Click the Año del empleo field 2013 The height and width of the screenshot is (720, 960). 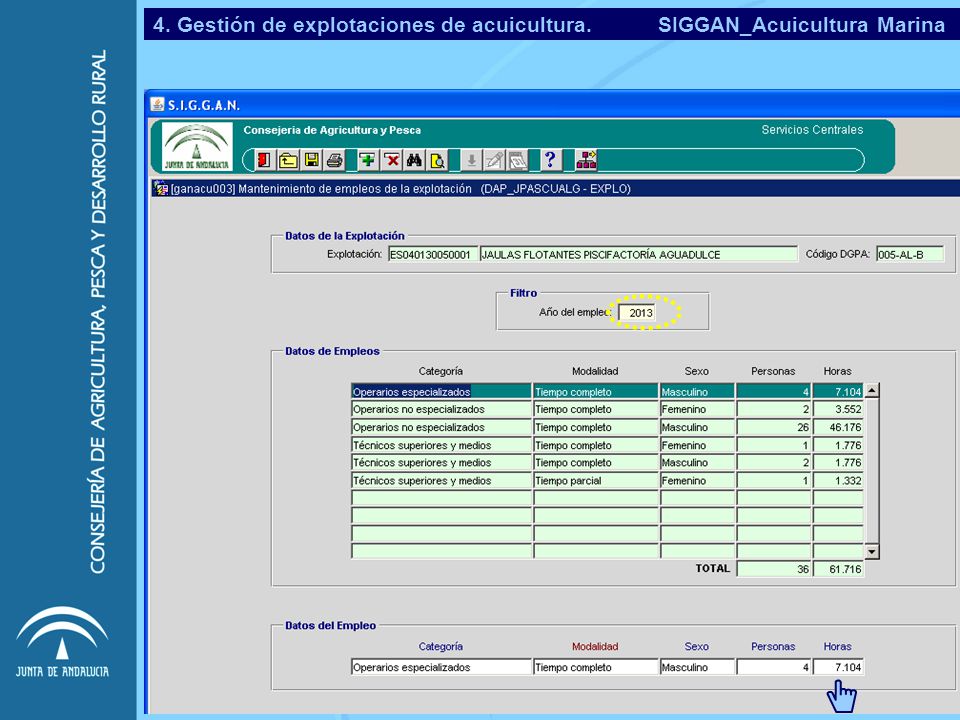point(637,313)
